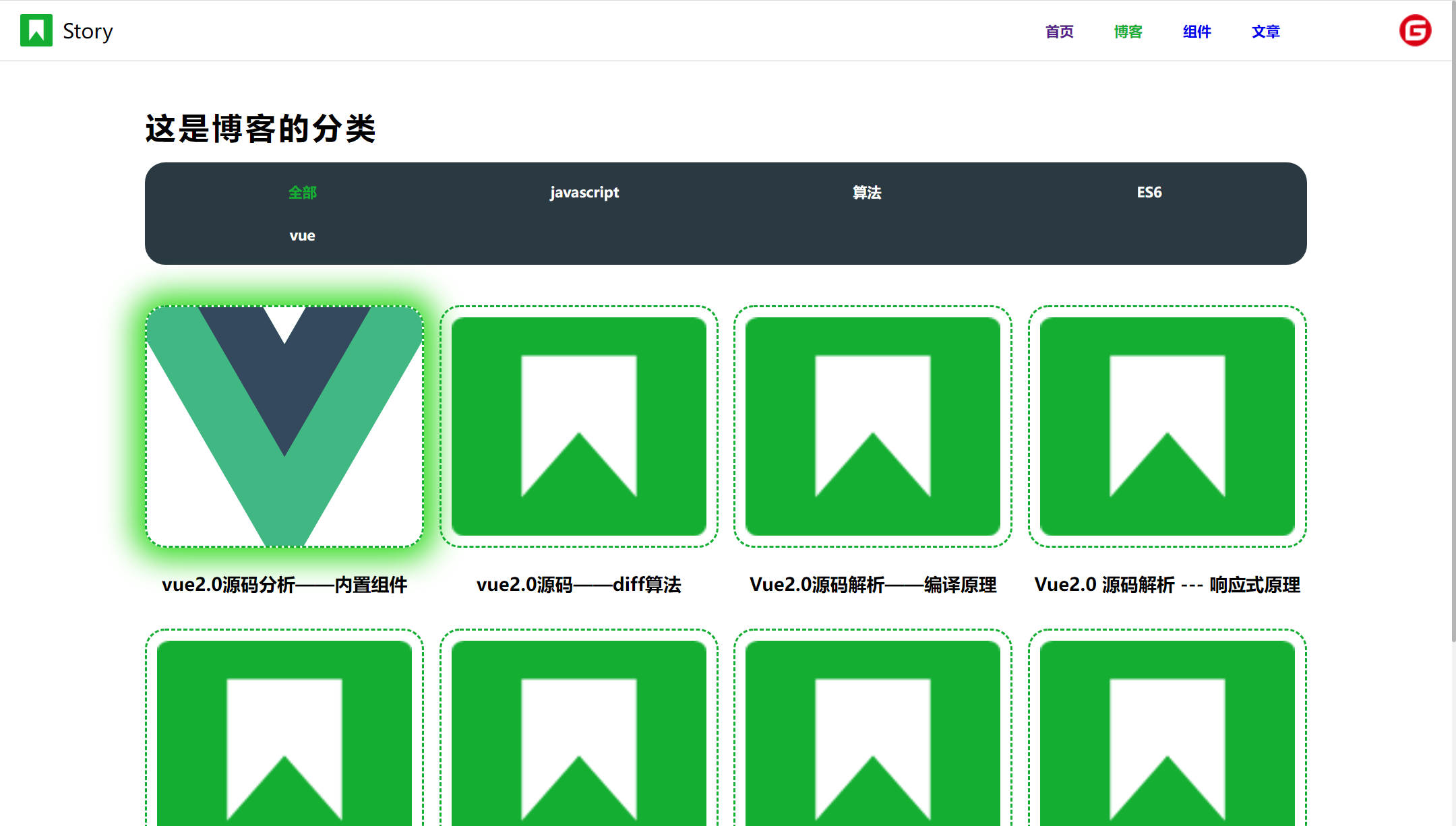Image resolution: width=1456 pixels, height=826 pixels.
Task: Open the article Vue2.0 源码解析 --- 响应式原理
Action: point(1168,585)
